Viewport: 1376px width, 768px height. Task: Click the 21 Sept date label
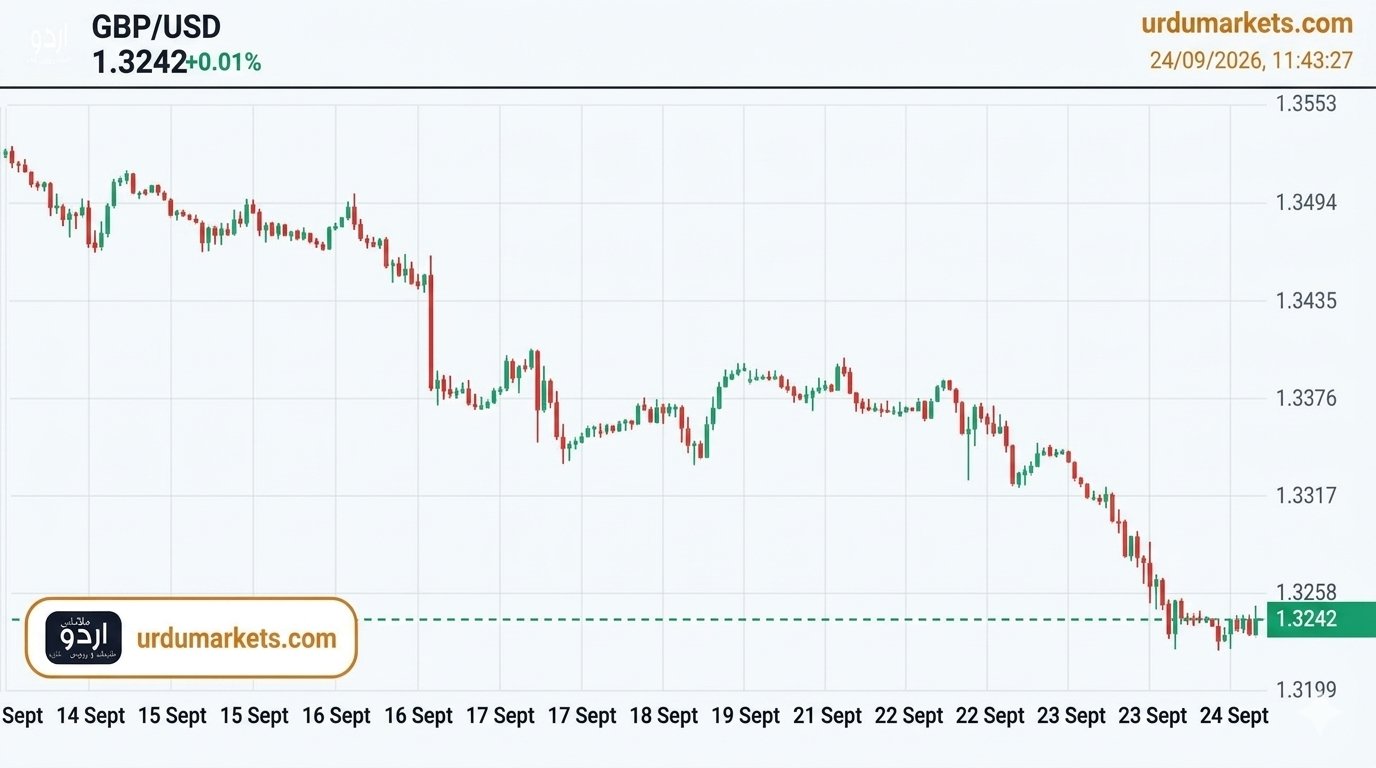827,716
